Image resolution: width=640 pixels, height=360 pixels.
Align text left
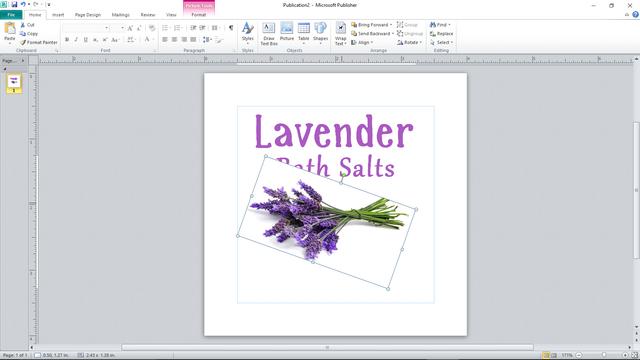pos(165,40)
